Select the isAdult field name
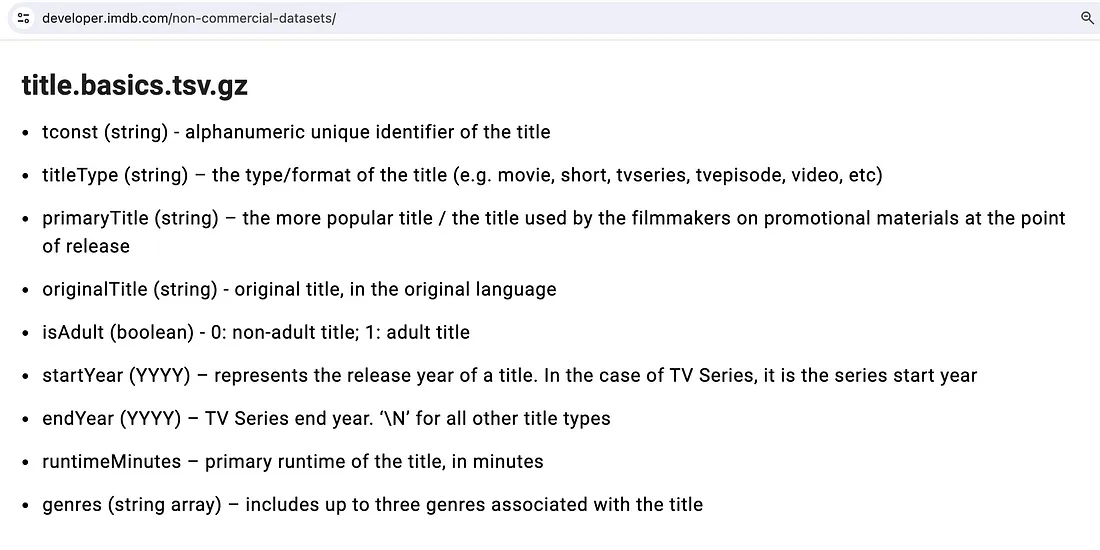The height and width of the screenshot is (550, 1100). coord(73,332)
